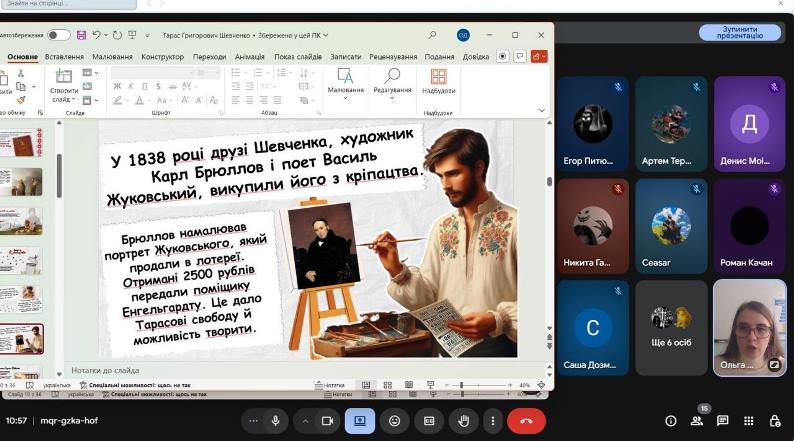Click the Format Painter brush icon
The image size is (794, 441).
(21, 100)
